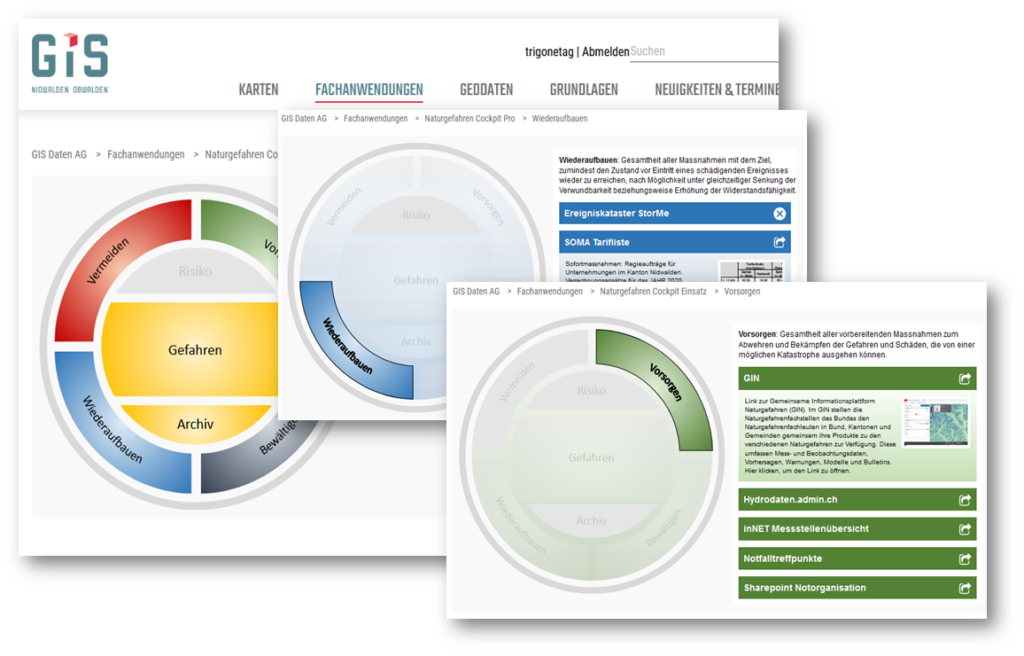1024x656 pixels.
Task: Open inNET Messstellenübersicht via its link icon
Action: pyautogui.click(x=964, y=529)
